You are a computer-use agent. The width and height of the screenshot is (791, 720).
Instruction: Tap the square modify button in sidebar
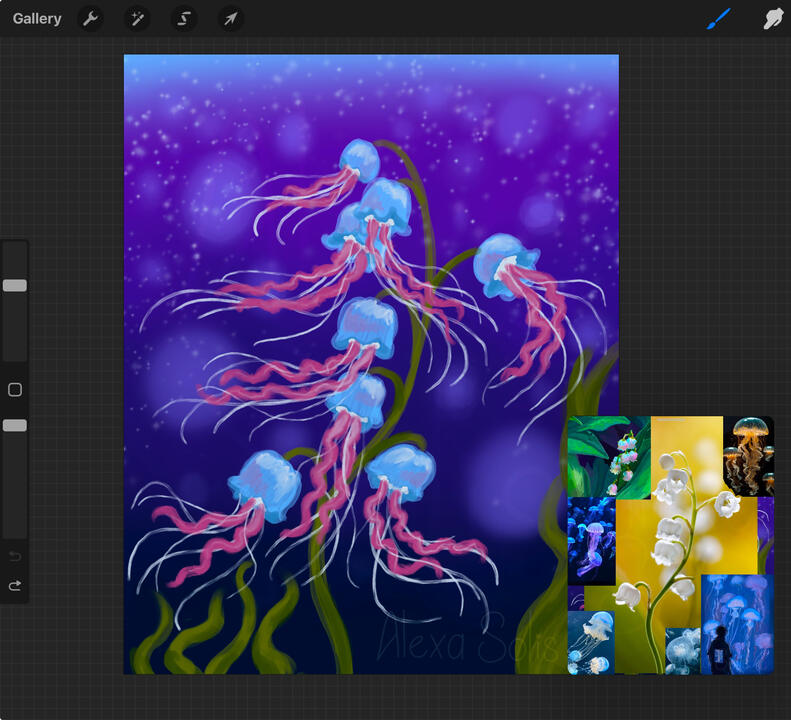[x=14, y=390]
